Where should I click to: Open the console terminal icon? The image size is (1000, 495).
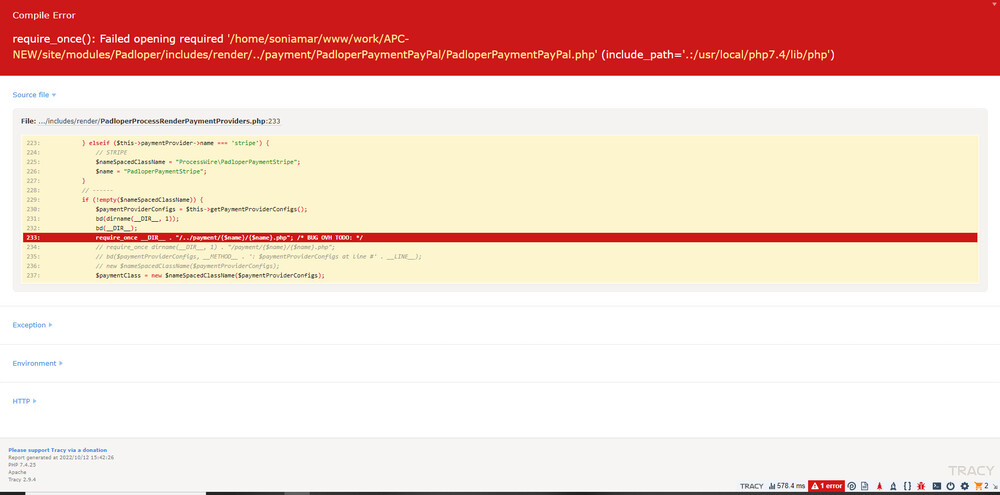936,486
